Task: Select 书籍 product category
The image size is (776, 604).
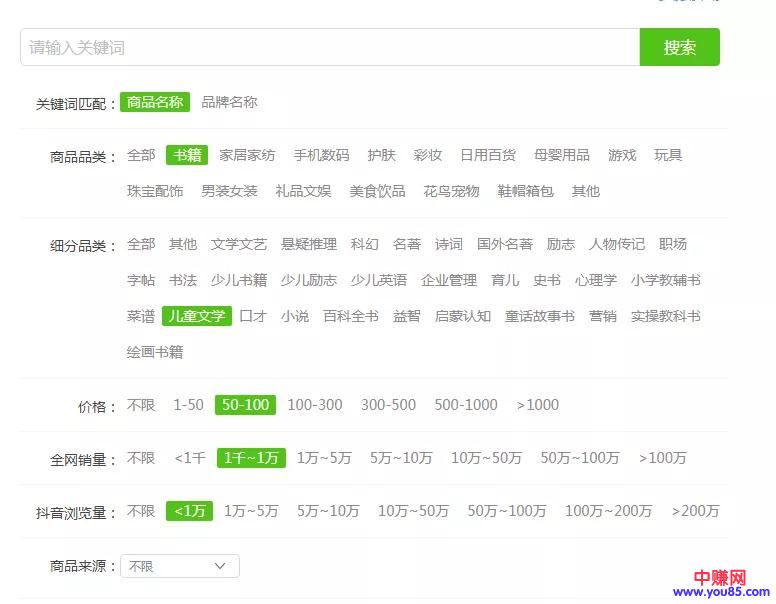Action: pos(187,155)
